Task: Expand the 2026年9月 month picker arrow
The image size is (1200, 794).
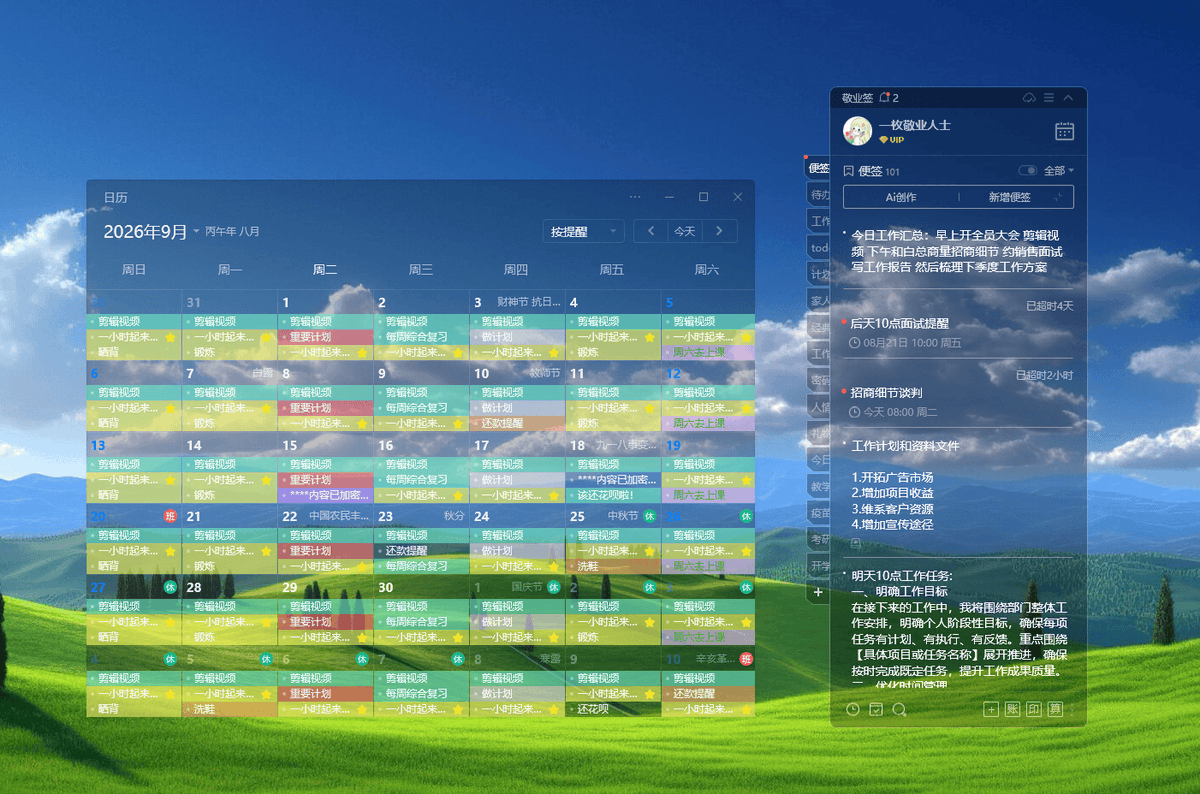Action: pyautogui.click(x=197, y=232)
